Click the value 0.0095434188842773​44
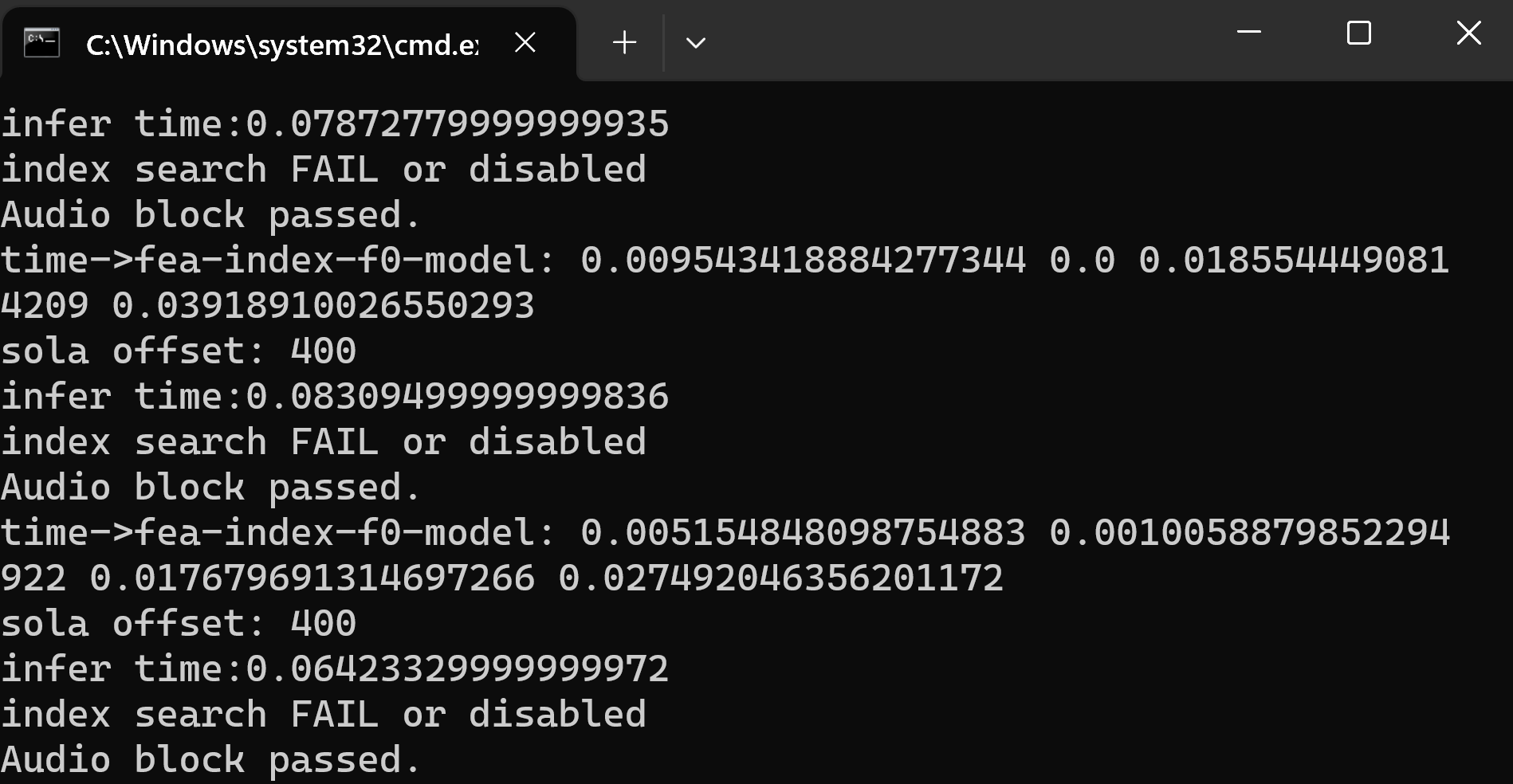Image resolution: width=1513 pixels, height=784 pixels. tap(803, 261)
